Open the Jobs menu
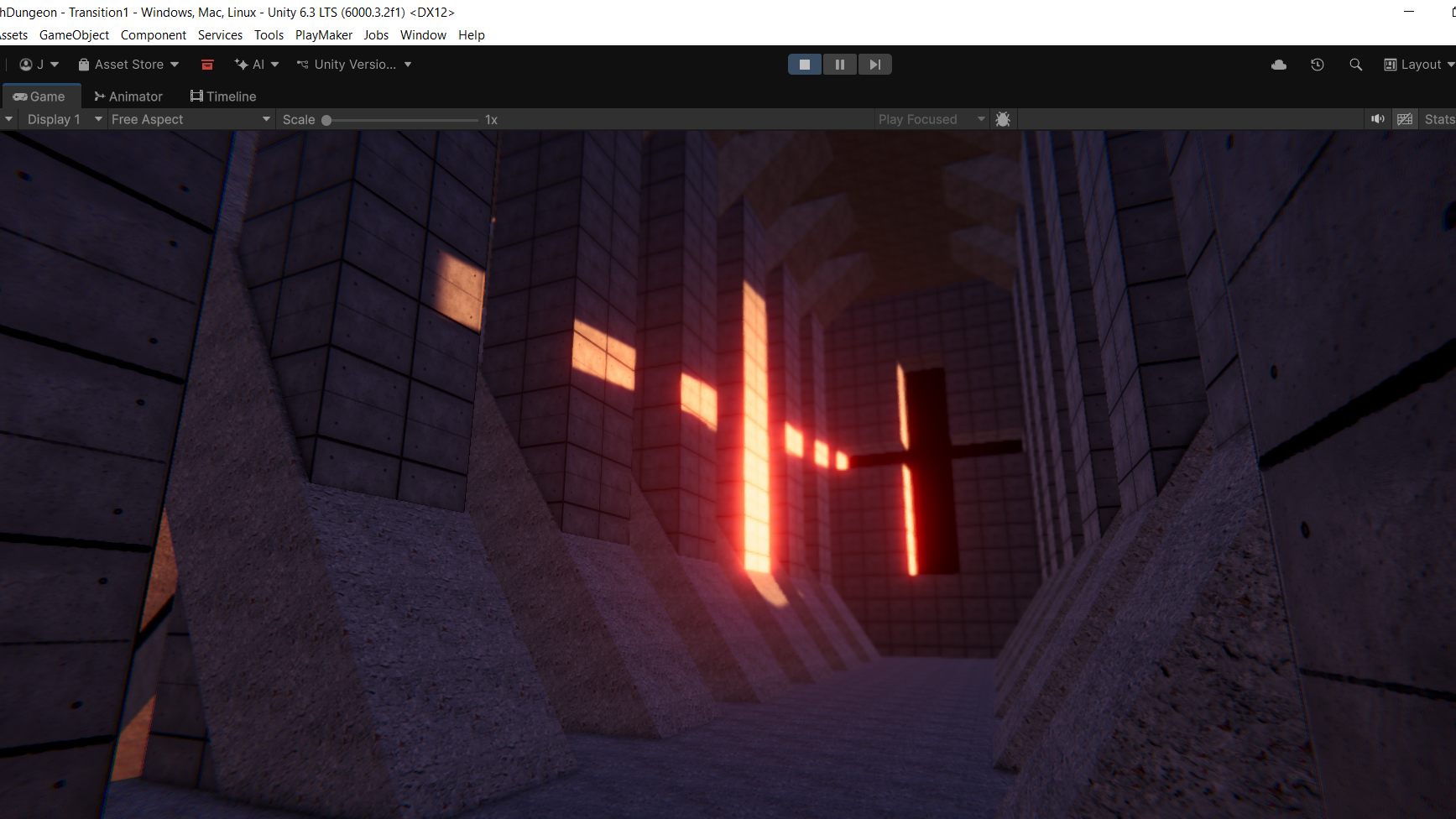This screenshot has height=819, width=1456. click(376, 35)
